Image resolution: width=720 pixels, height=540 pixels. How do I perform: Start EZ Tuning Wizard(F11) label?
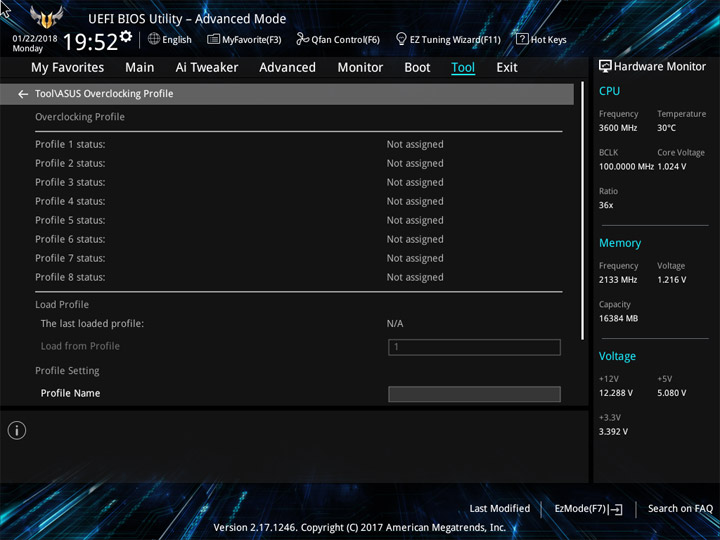455,39
